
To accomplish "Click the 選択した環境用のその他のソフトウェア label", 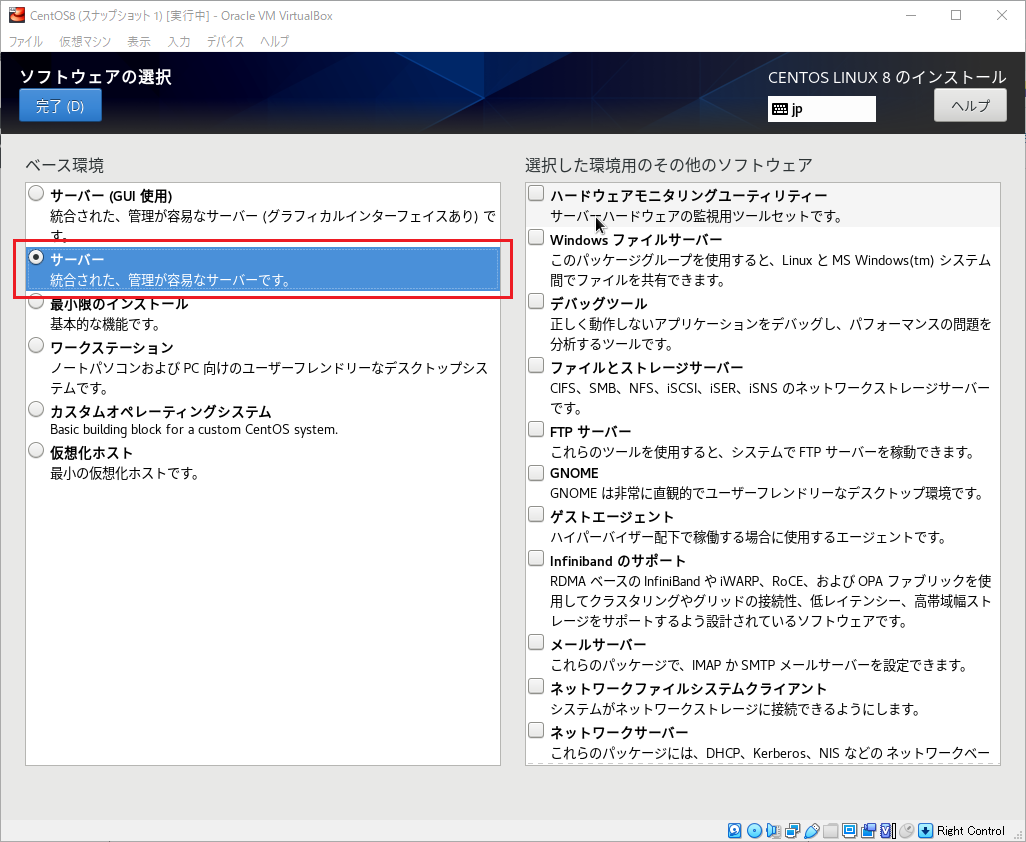I will point(669,165).
